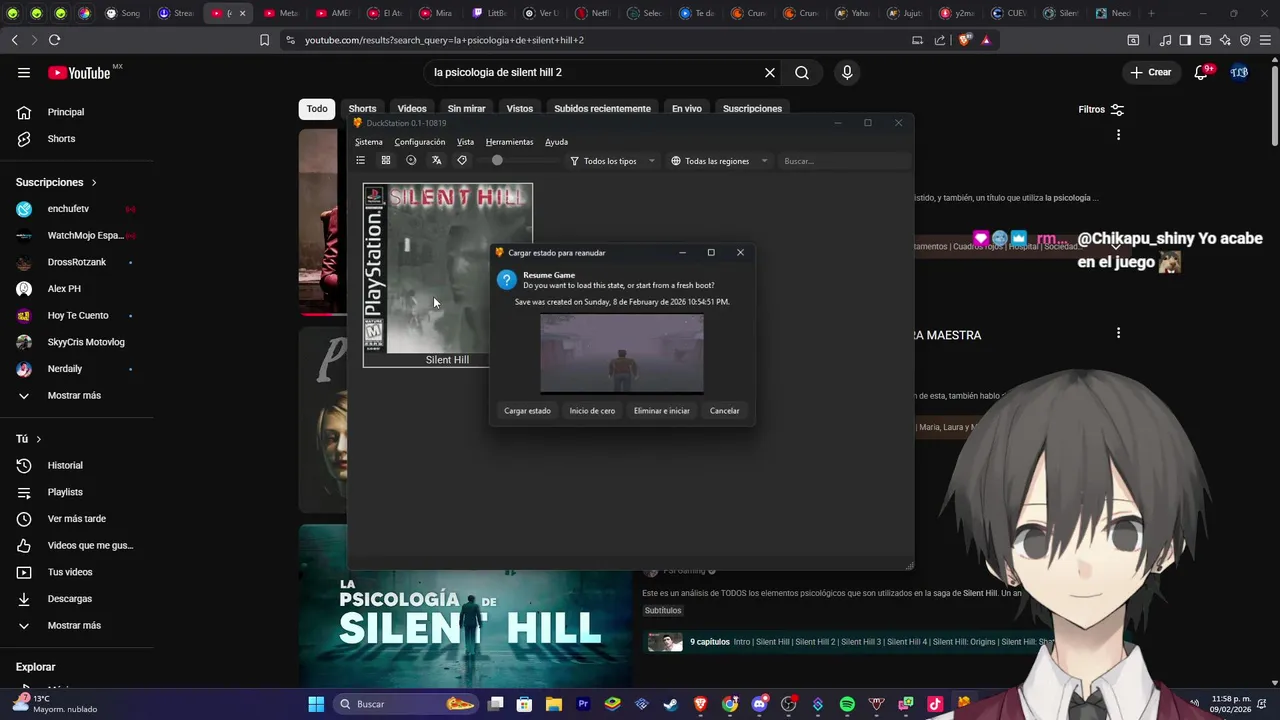The image size is (1280, 720).
Task: Expand Mostrar más under Descargas
Action: (x=74, y=625)
